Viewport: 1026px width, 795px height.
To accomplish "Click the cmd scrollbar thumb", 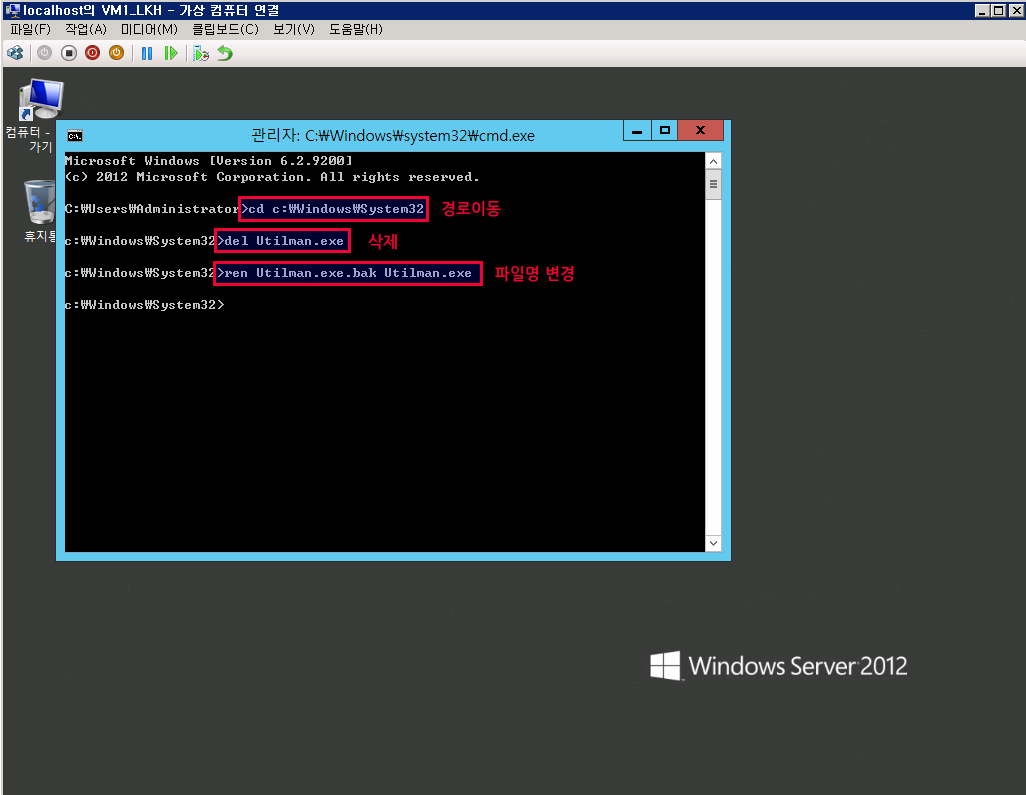I will [x=713, y=184].
